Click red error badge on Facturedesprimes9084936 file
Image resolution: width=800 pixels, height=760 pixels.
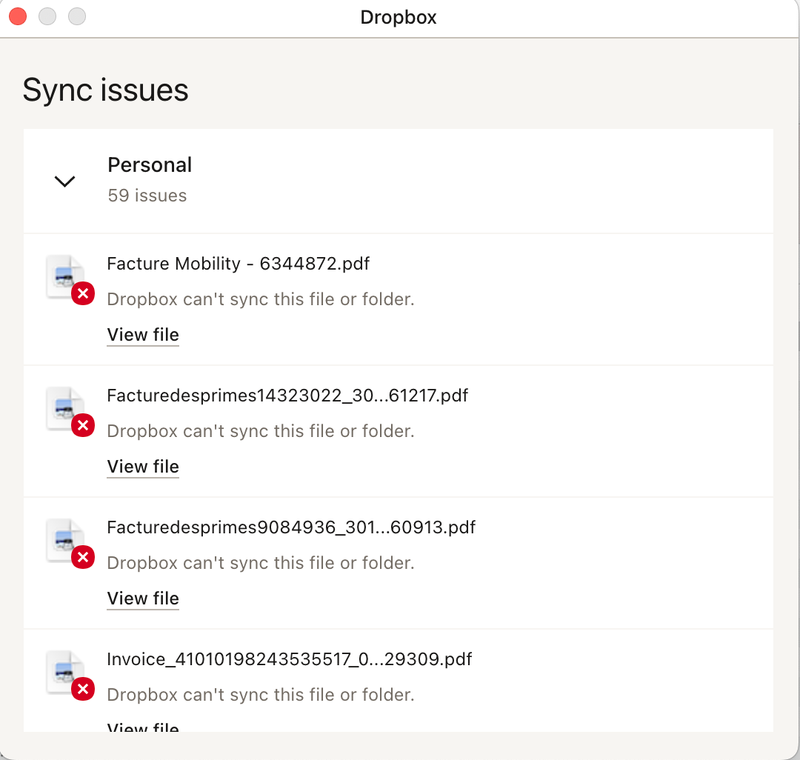83,558
